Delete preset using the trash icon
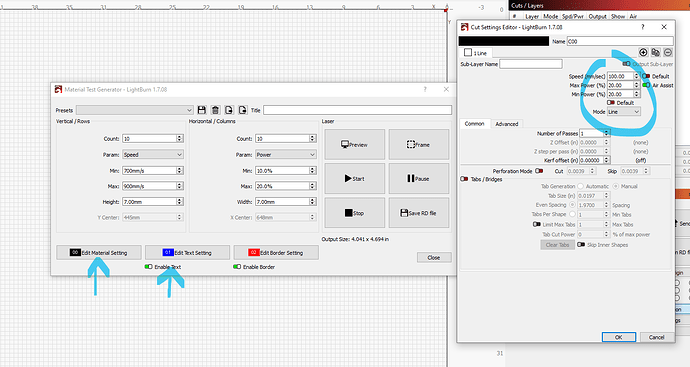 coord(215,110)
